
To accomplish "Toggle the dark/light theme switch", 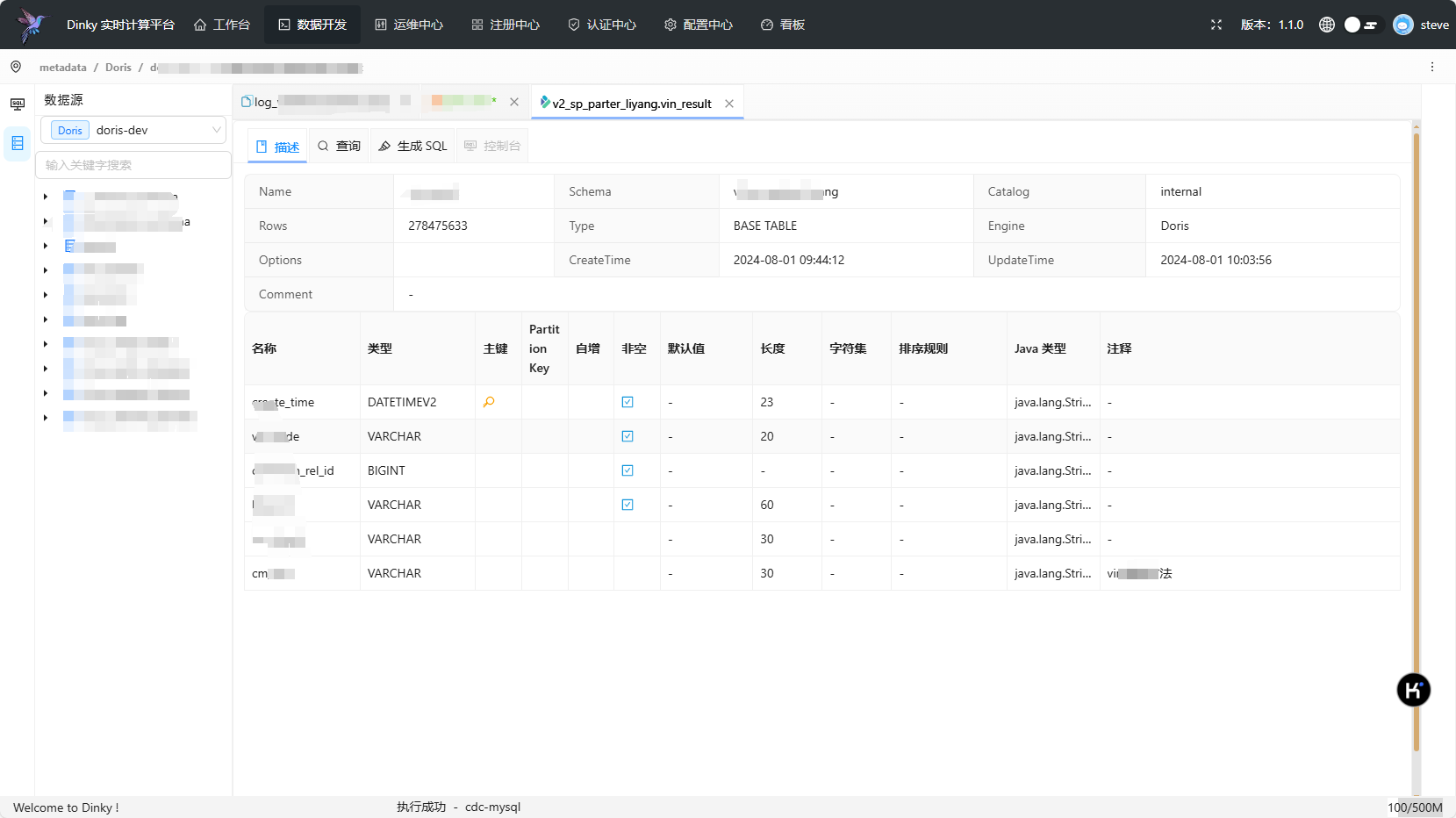I will (1361, 25).
